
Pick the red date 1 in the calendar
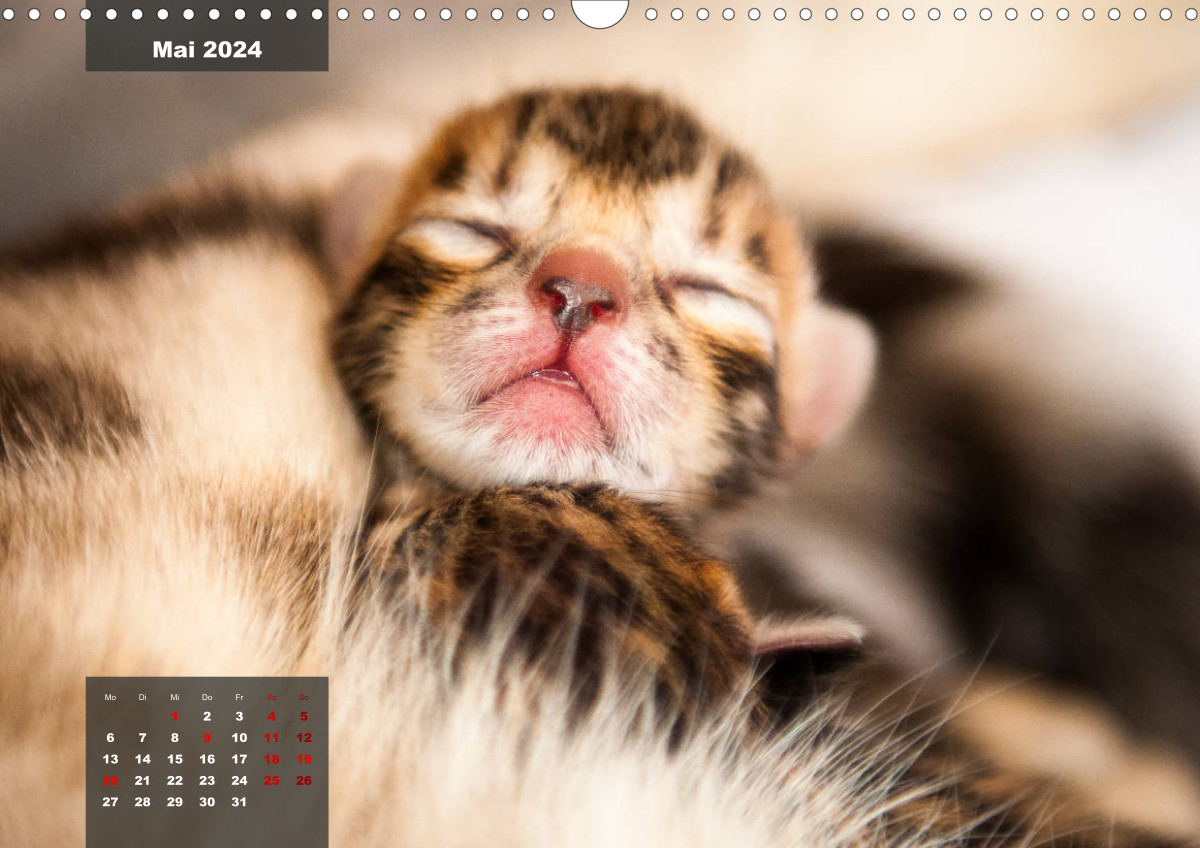175,716
